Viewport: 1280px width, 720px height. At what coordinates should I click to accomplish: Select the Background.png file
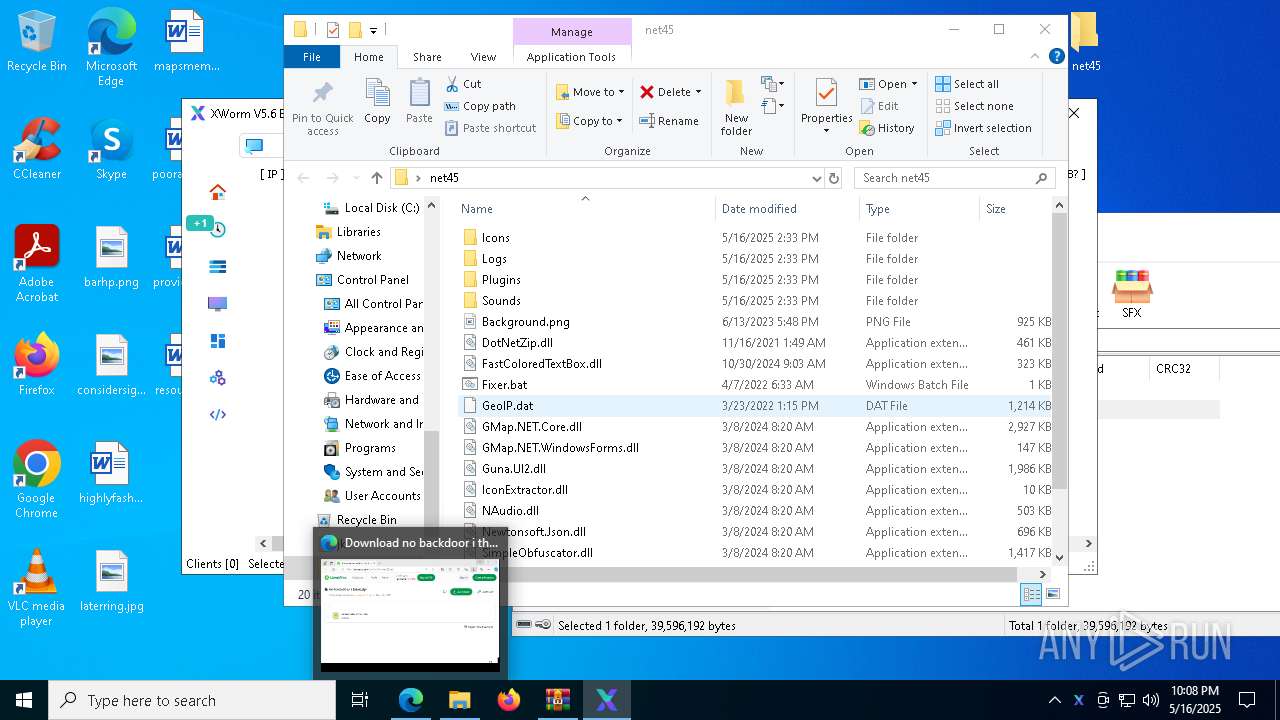point(525,322)
